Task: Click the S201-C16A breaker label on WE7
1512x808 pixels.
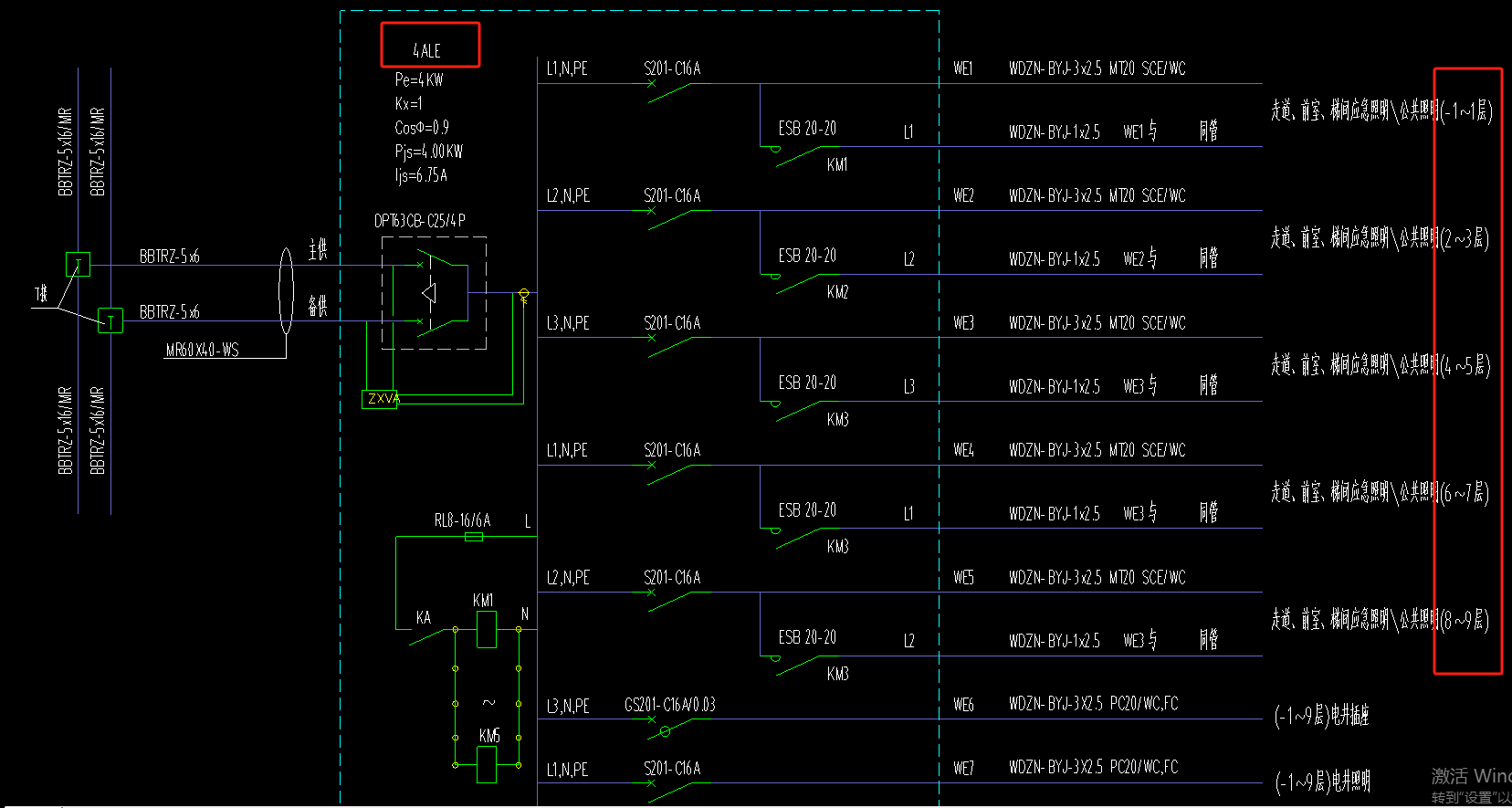Action: [x=672, y=769]
